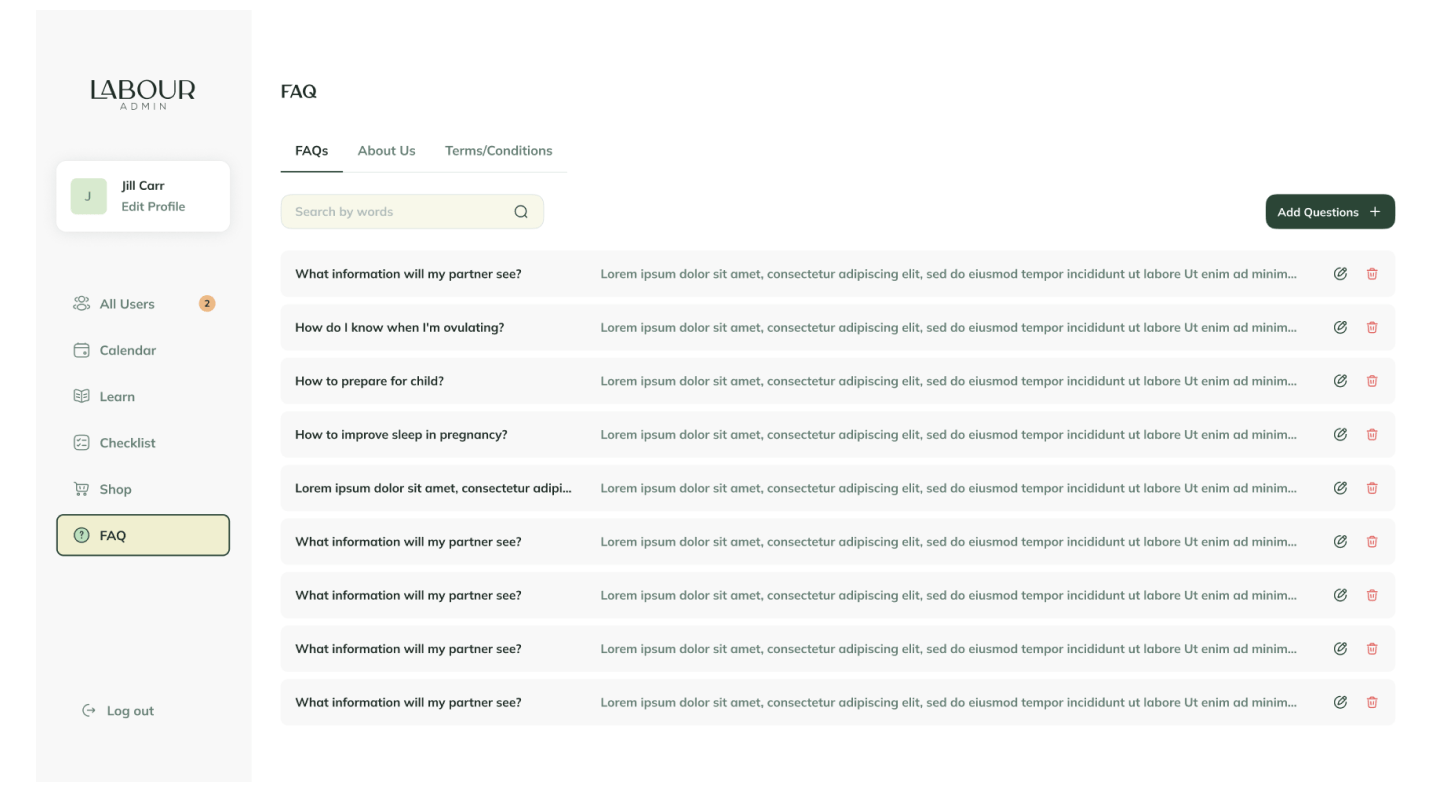This screenshot has width=1456, height=792.
Task: Click the Log out arrow icon
Action: (x=89, y=711)
